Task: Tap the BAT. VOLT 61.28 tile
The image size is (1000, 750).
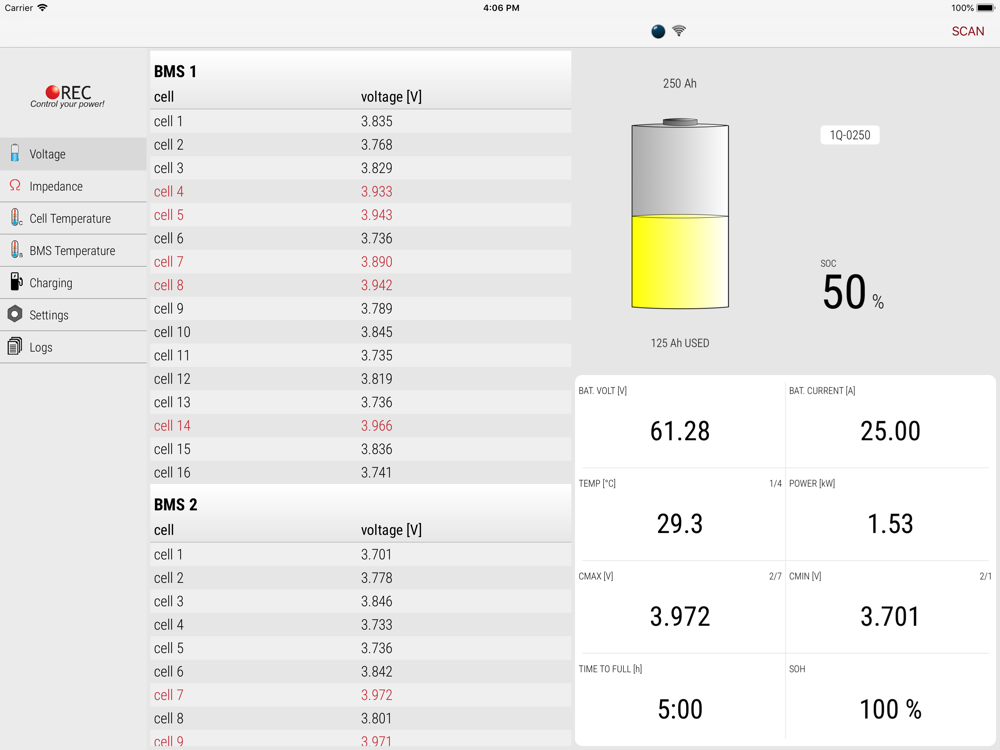Action: 680,422
